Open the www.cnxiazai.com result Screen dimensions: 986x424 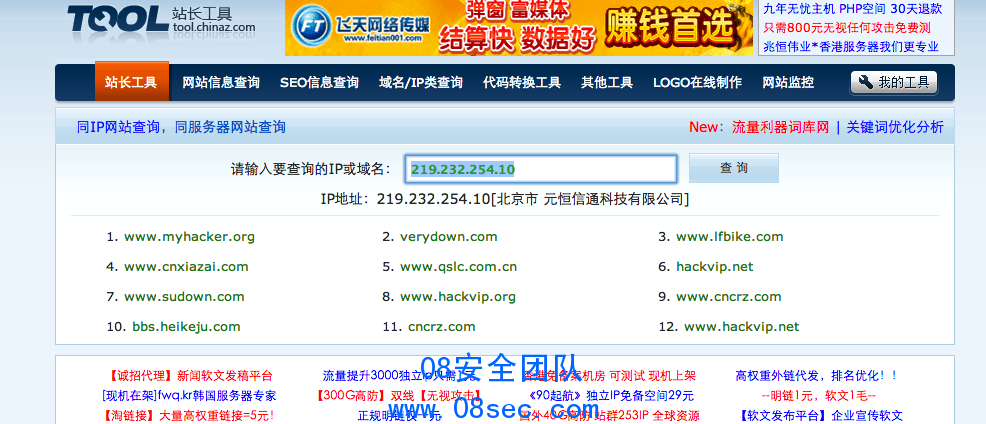pyautogui.click(x=186, y=267)
